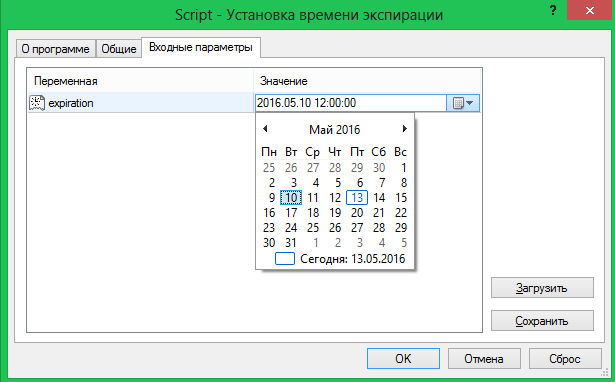This screenshot has width=615, height=382.
Task: Select date 20 in the calendar
Action: (x=357, y=213)
